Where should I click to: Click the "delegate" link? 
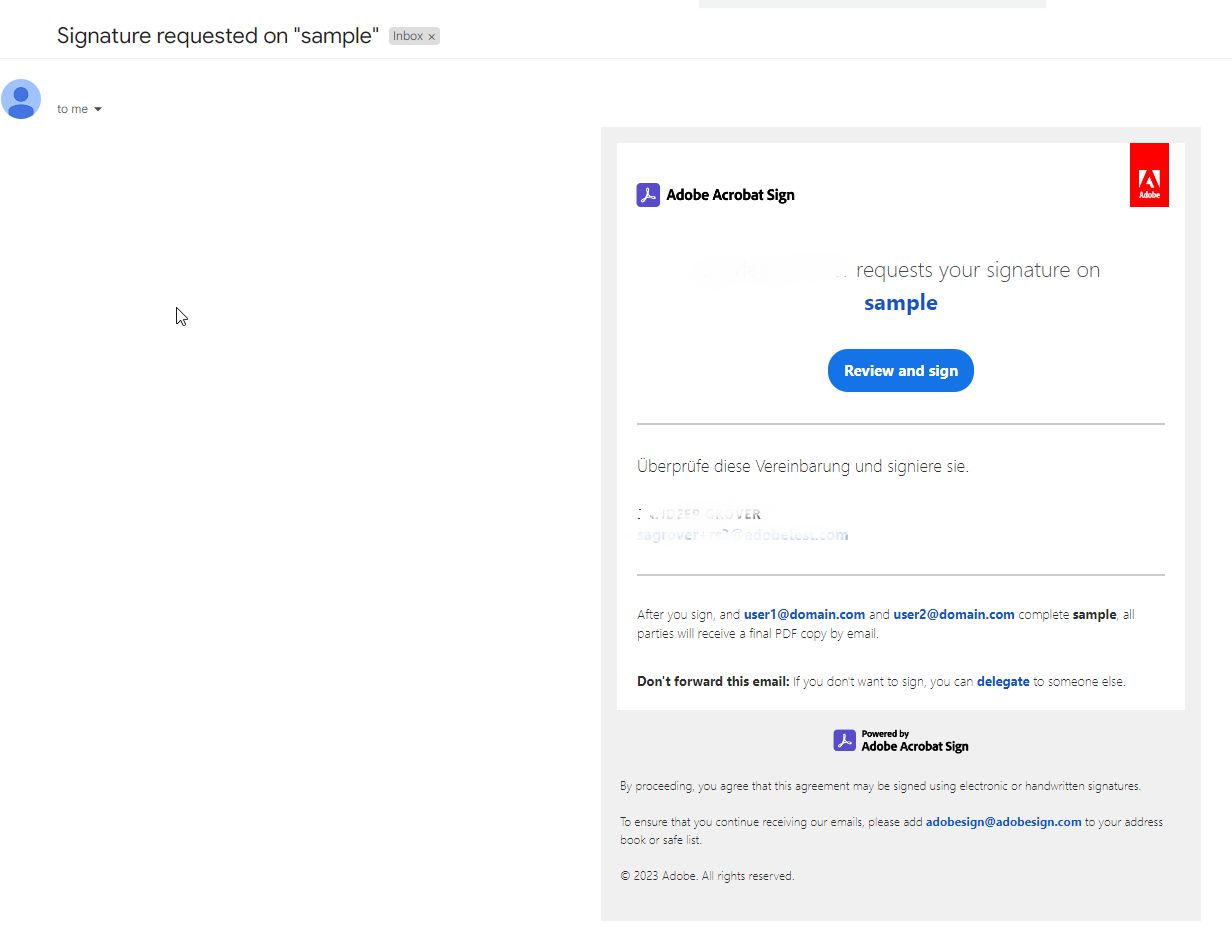pyautogui.click(x=1002, y=682)
